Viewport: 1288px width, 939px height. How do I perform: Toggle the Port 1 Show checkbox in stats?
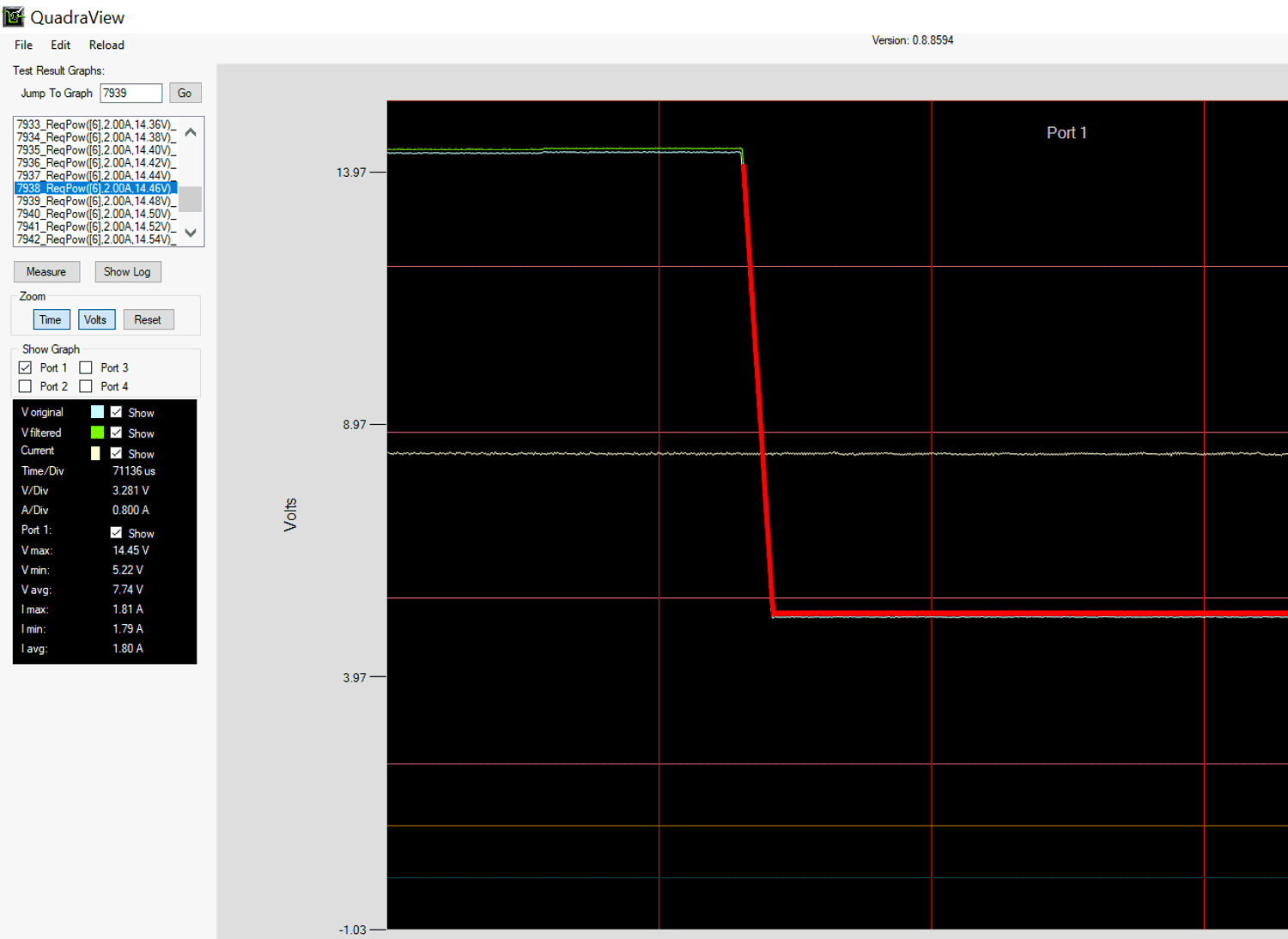point(117,532)
